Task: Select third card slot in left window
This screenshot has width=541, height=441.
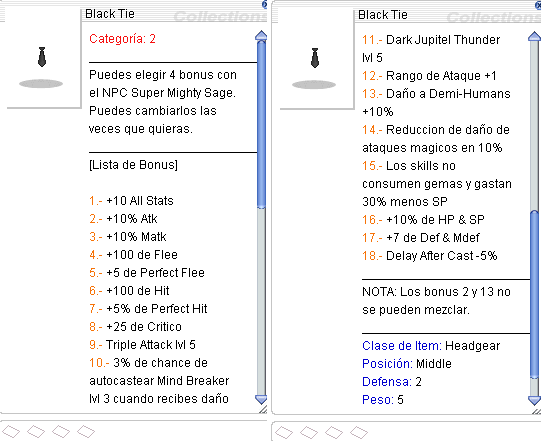Action: click(61, 431)
